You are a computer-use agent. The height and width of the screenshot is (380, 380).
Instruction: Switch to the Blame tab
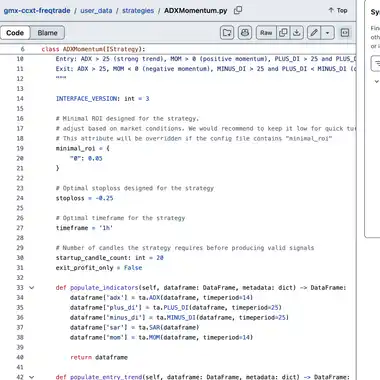click(x=47, y=33)
